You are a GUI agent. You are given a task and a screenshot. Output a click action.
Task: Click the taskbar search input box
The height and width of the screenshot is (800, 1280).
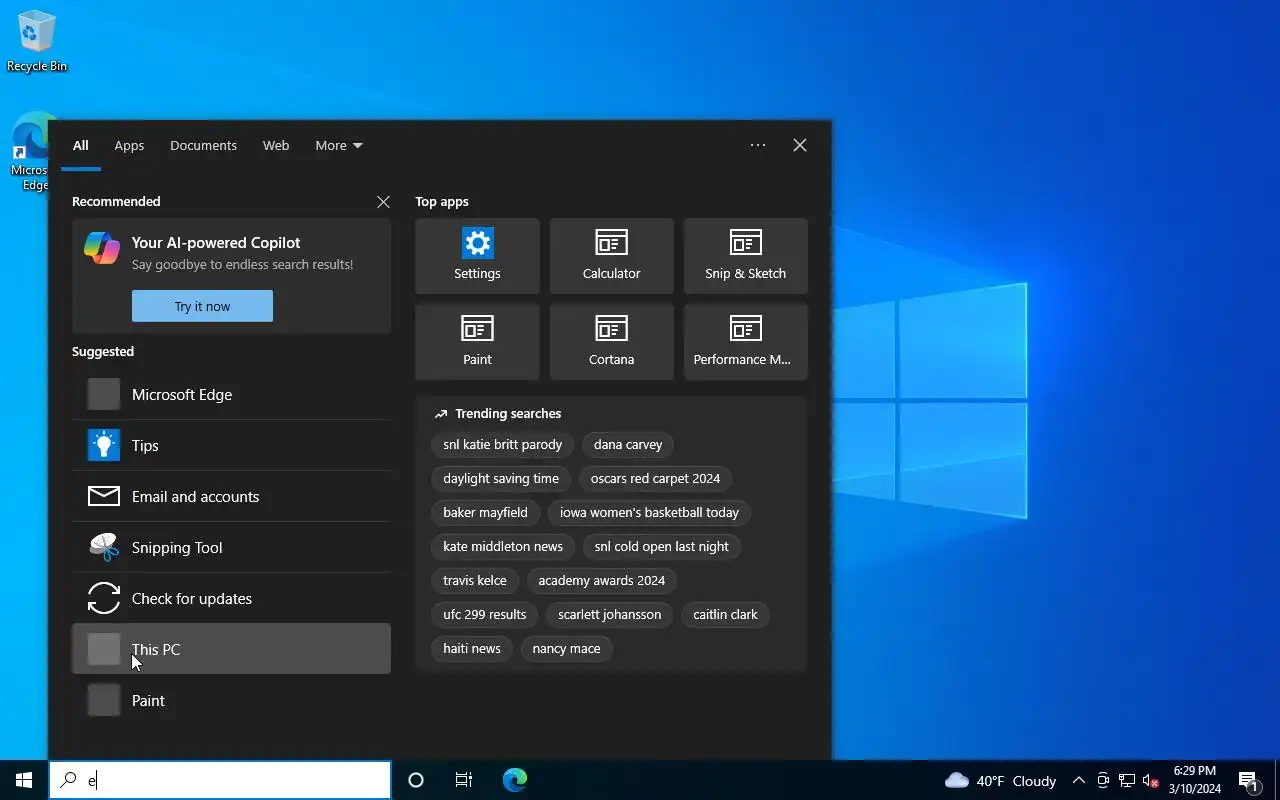click(220, 780)
